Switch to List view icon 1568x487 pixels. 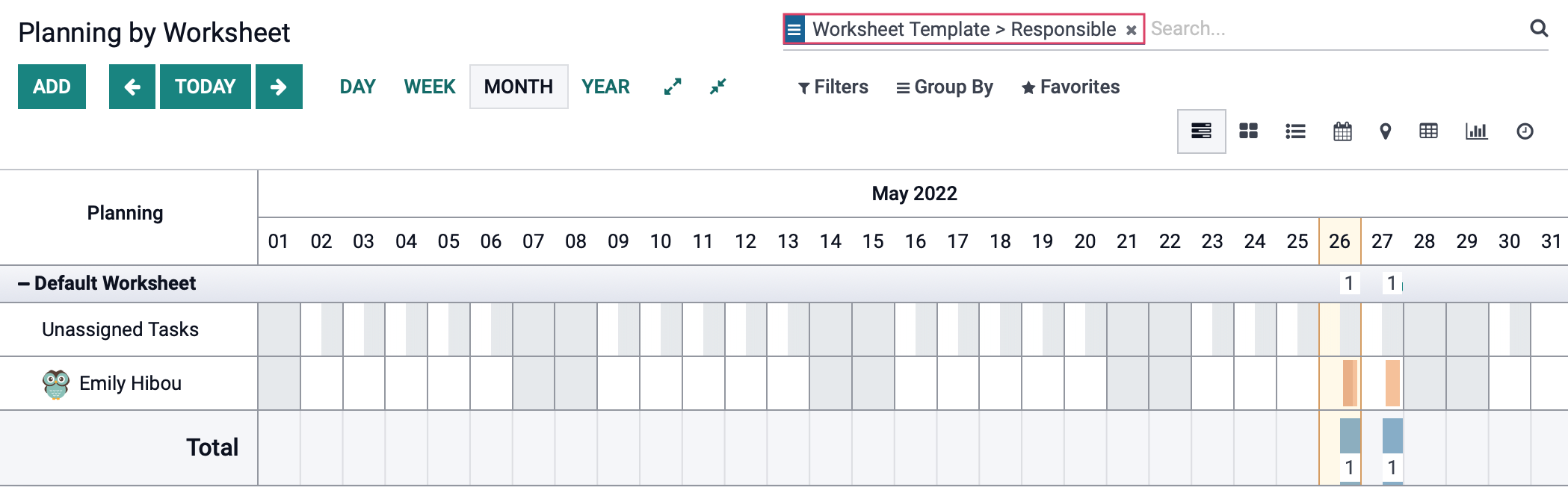click(1295, 131)
